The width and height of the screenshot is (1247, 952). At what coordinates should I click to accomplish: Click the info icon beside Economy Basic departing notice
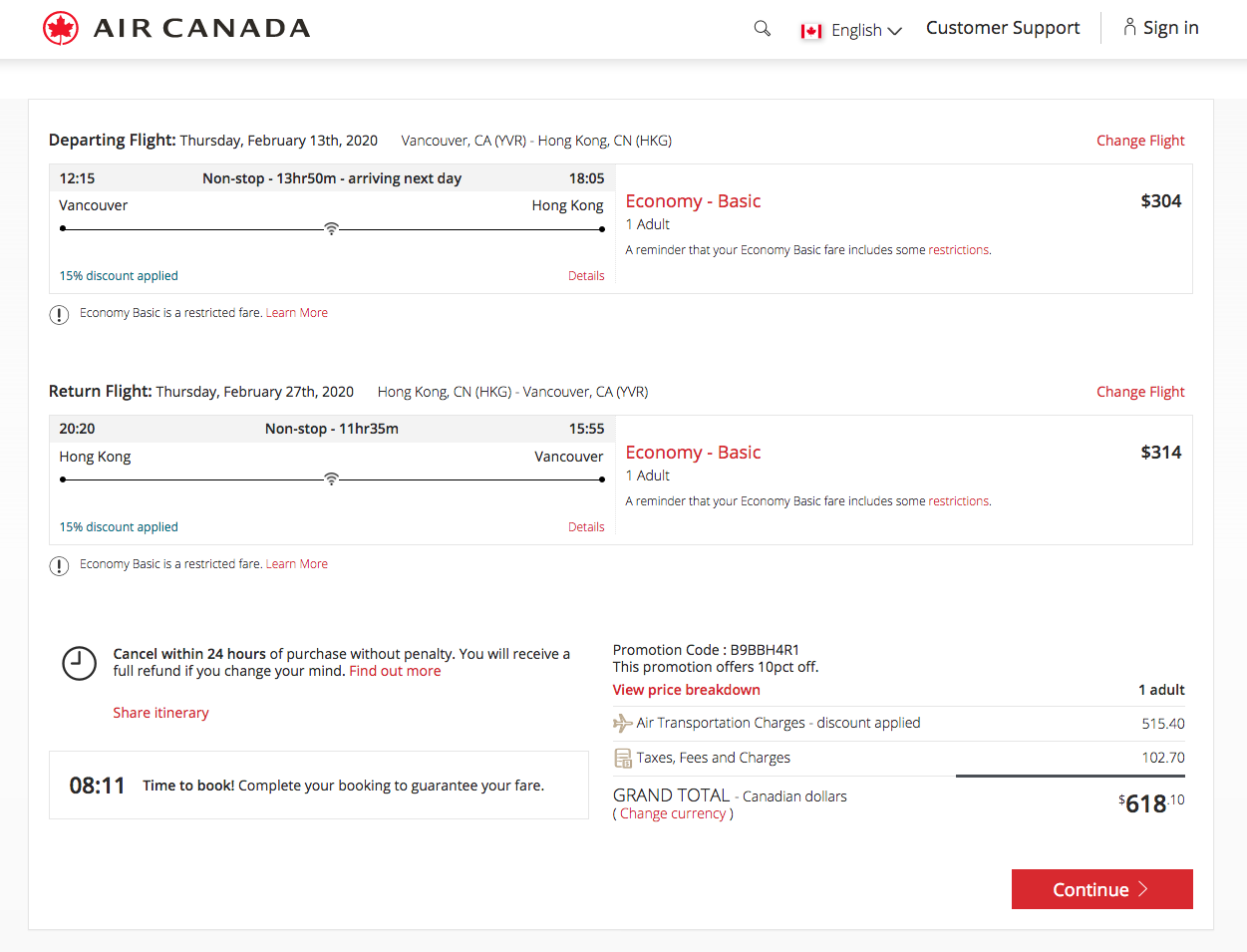coord(58,314)
